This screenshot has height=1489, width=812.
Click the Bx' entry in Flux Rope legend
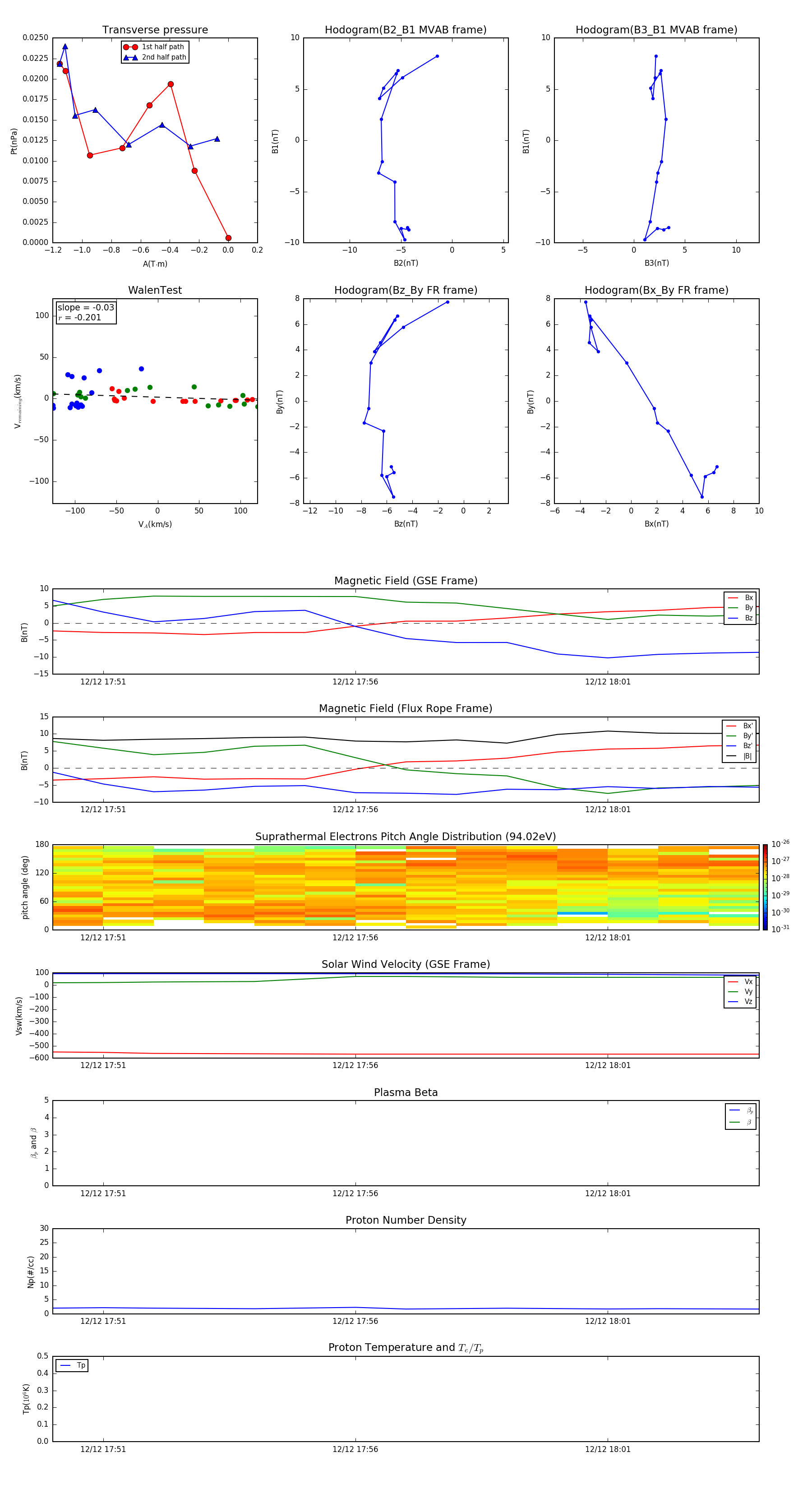point(740,726)
